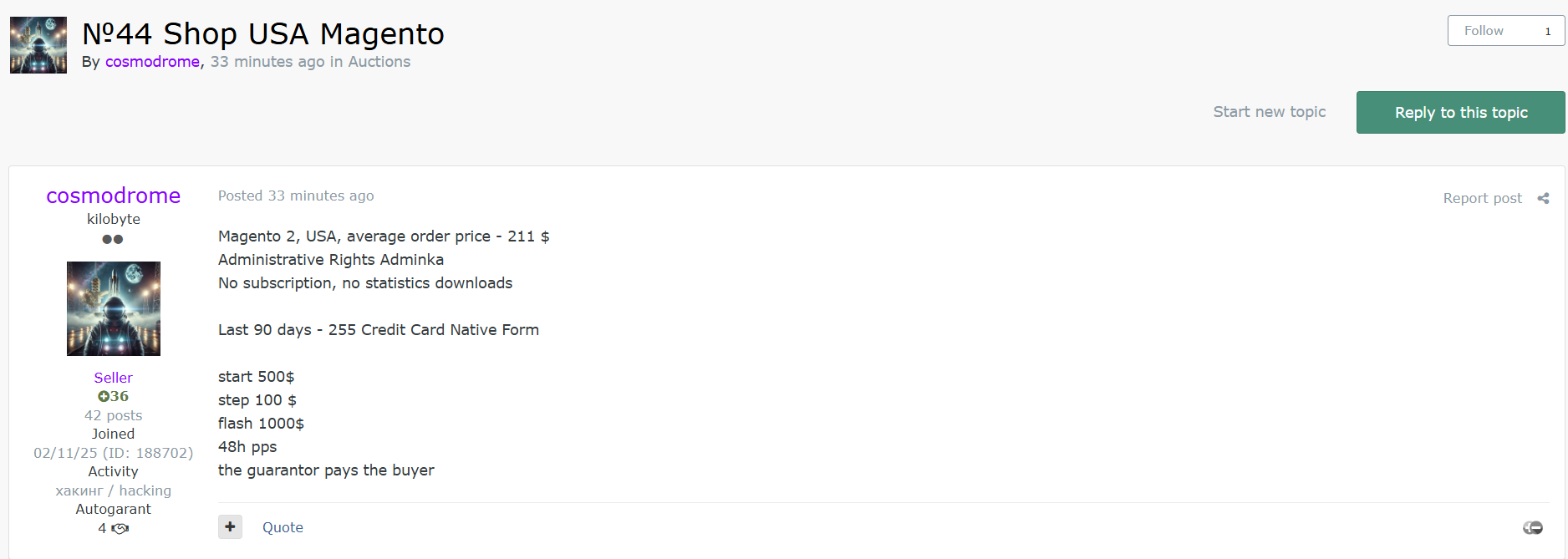1568x559 pixels.
Task: Report this post
Action: tap(1482, 198)
